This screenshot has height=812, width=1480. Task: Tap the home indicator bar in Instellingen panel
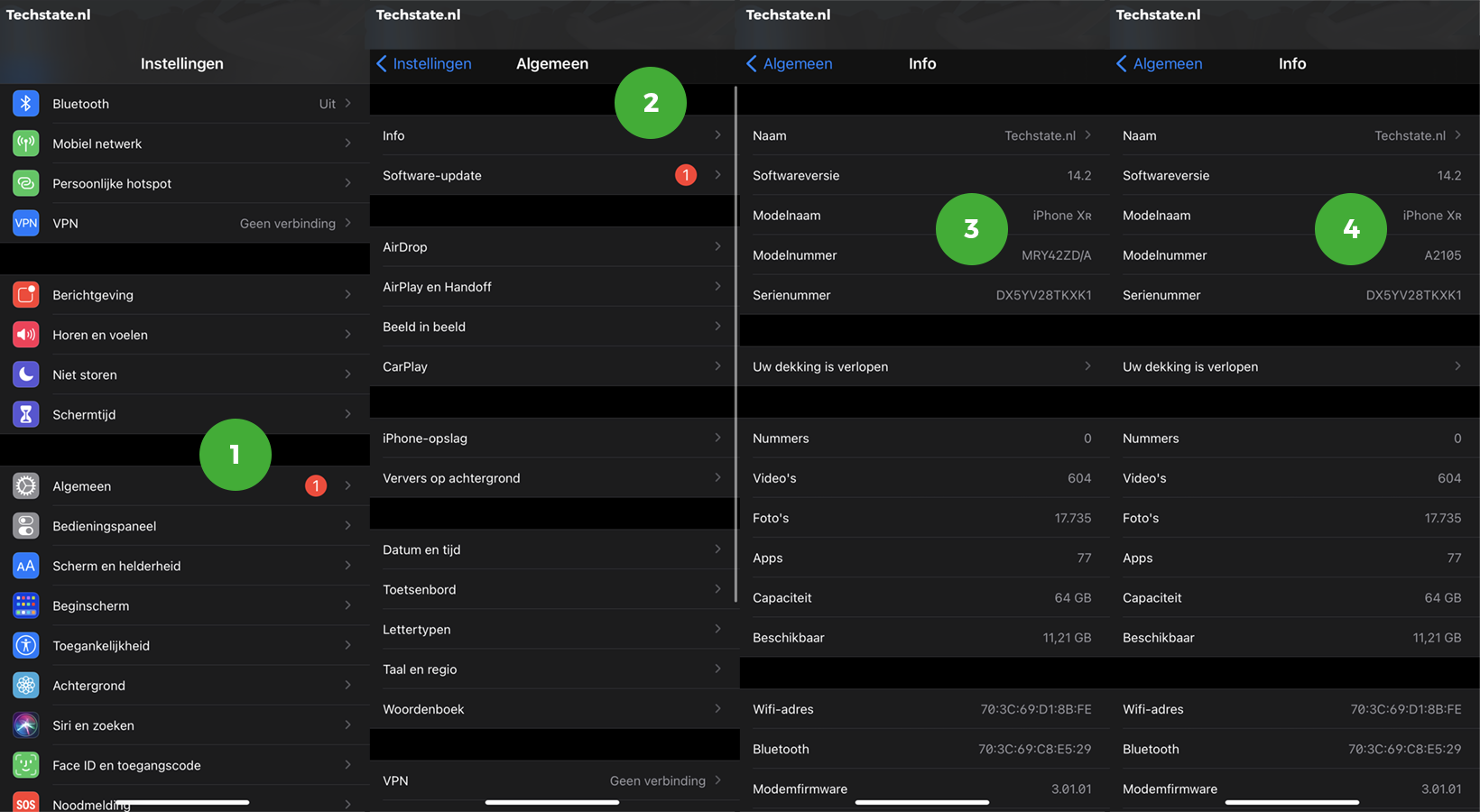183,802
